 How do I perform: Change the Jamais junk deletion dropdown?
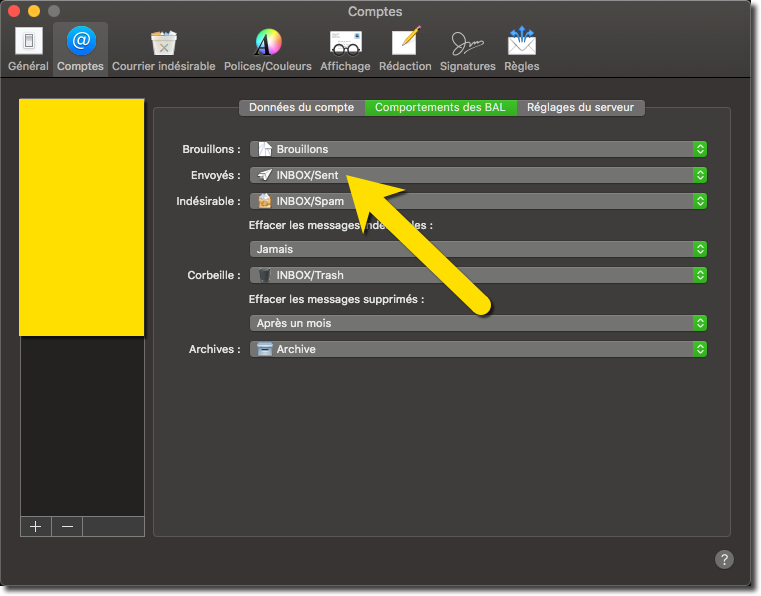pos(478,249)
